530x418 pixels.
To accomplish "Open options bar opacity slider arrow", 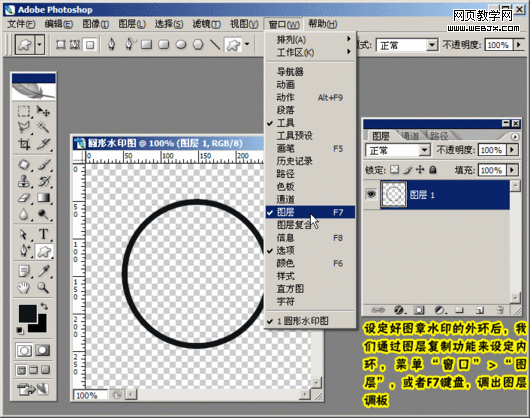I will pyautogui.click(x=519, y=45).
